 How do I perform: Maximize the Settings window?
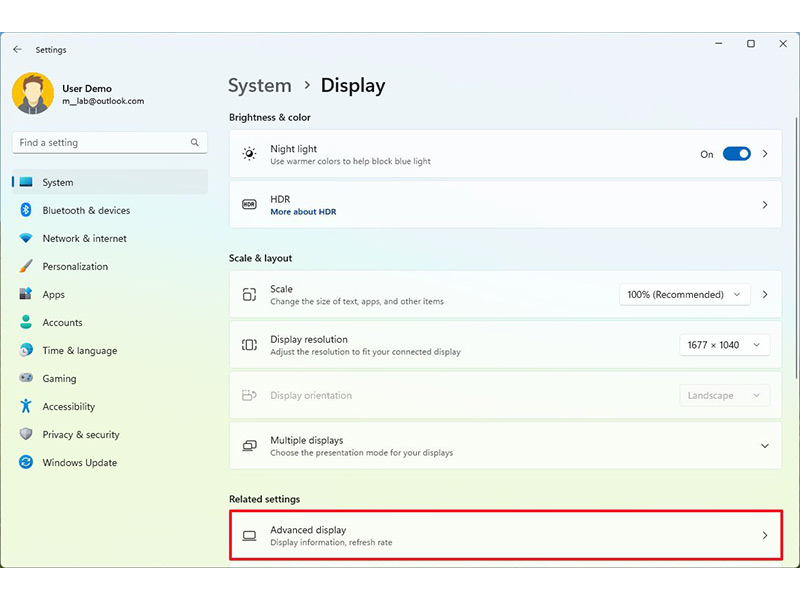click(751, 44)
